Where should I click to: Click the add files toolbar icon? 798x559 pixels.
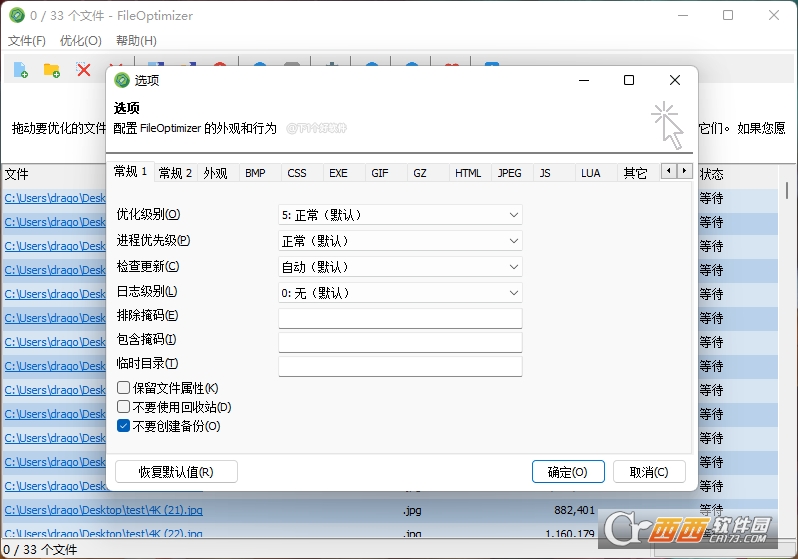pos(20,70)
